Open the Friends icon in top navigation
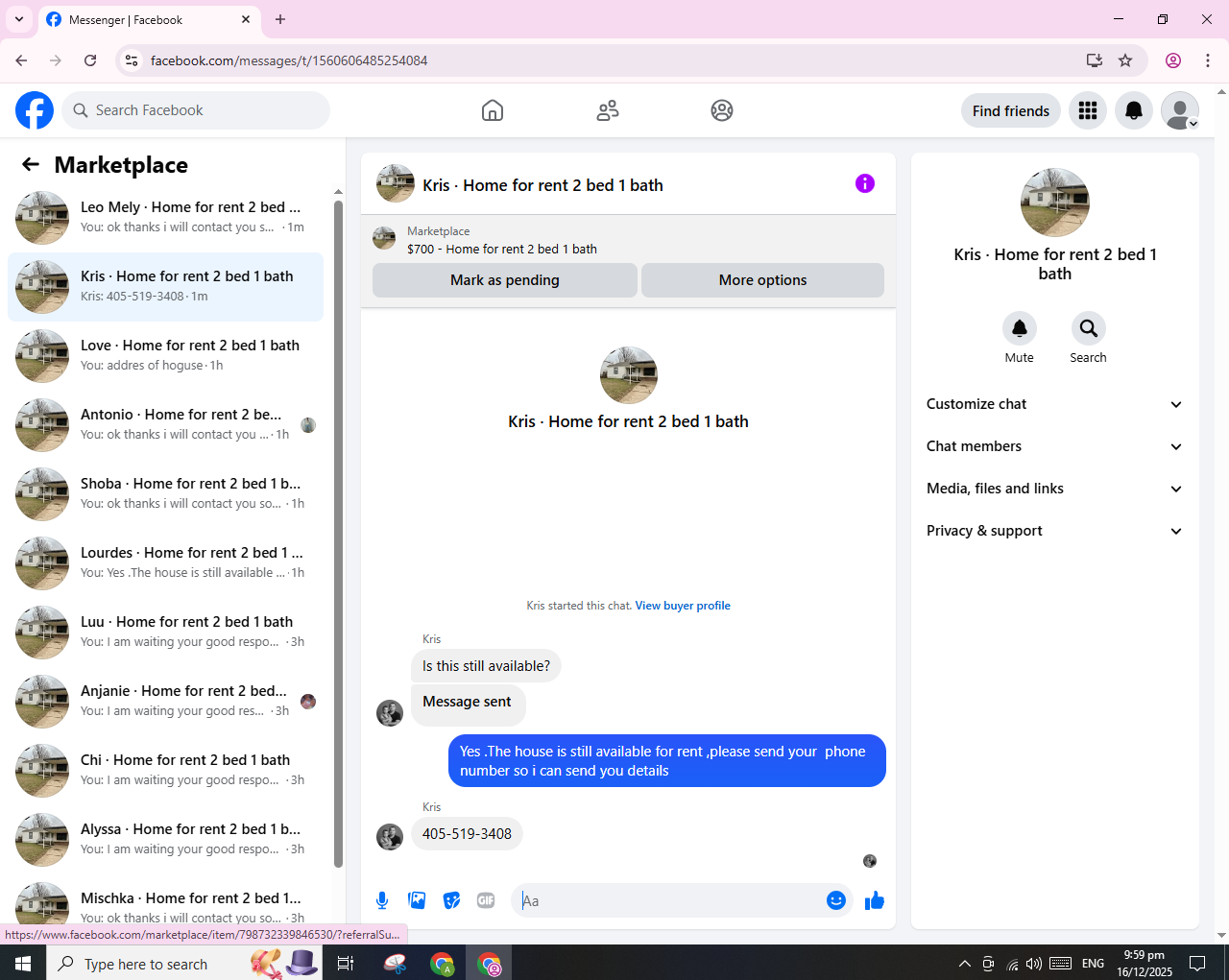Viewport: 1229px width, 980px height. (x=608, y=110)
